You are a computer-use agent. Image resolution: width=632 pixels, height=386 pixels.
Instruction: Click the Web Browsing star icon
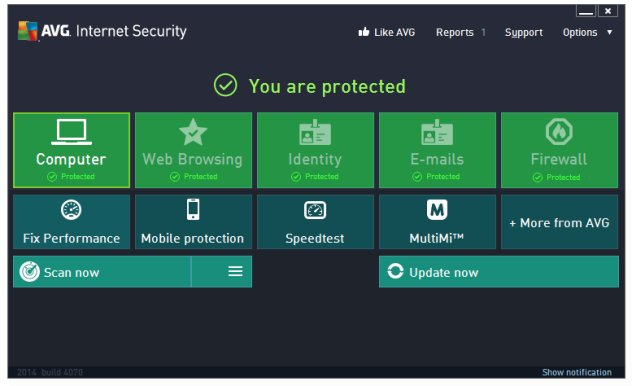point(193,132)
